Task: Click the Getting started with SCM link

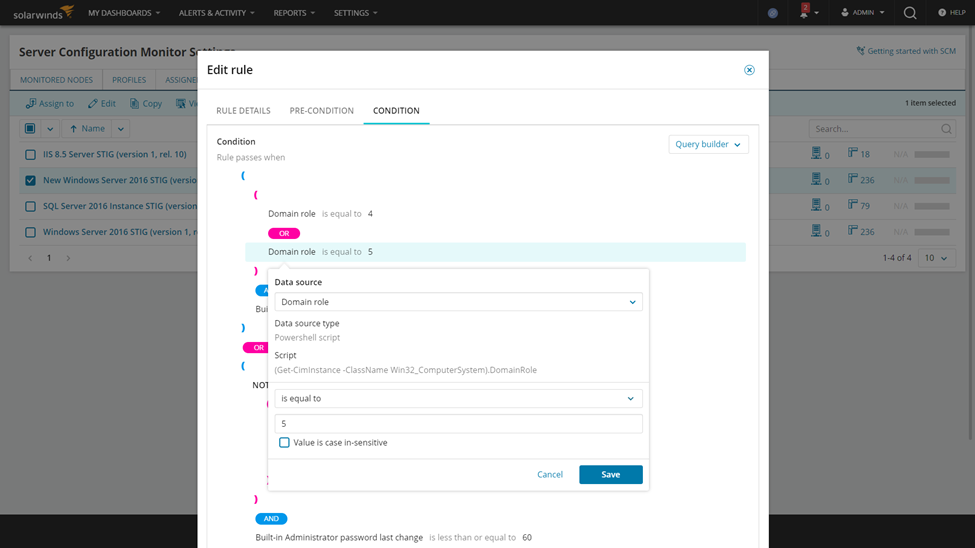Action: click(x=906, y=51)
